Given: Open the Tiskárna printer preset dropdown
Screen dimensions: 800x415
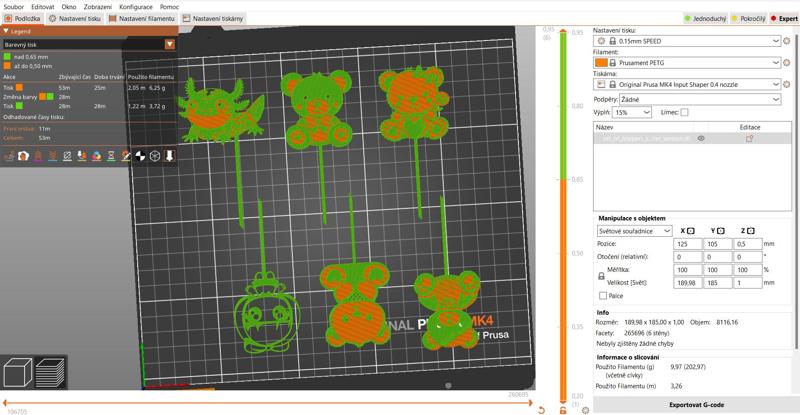Looking at the screenshot, I should click(x=687, y=84).
